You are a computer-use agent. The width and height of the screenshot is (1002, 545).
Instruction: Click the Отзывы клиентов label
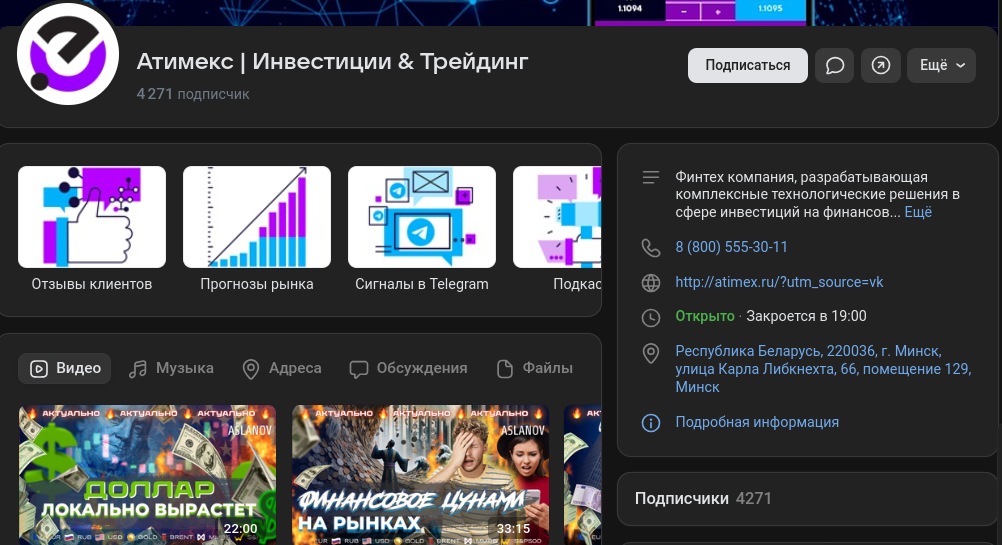coord(92,284)
